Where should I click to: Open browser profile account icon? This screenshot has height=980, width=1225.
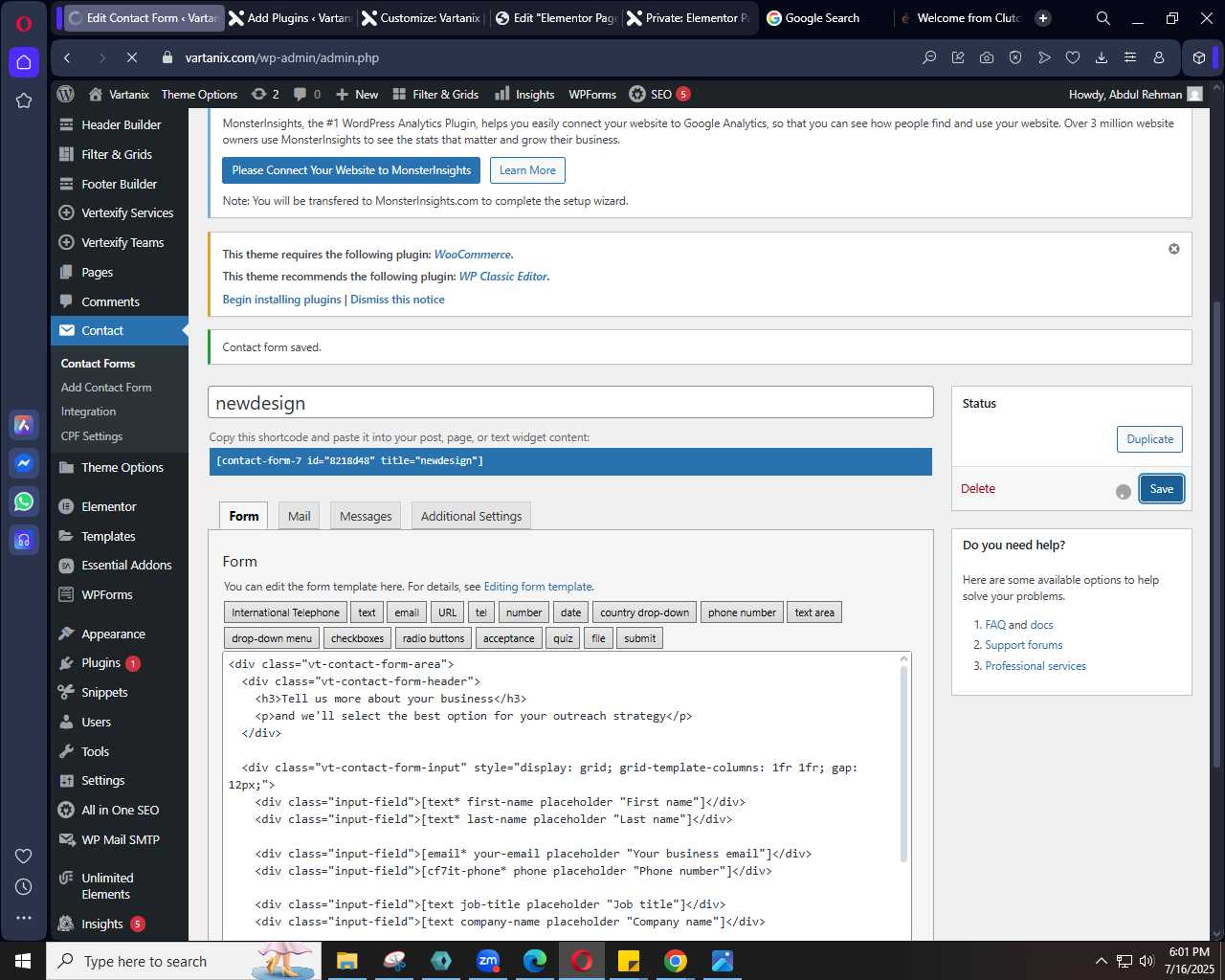(x=1159, y=57)
